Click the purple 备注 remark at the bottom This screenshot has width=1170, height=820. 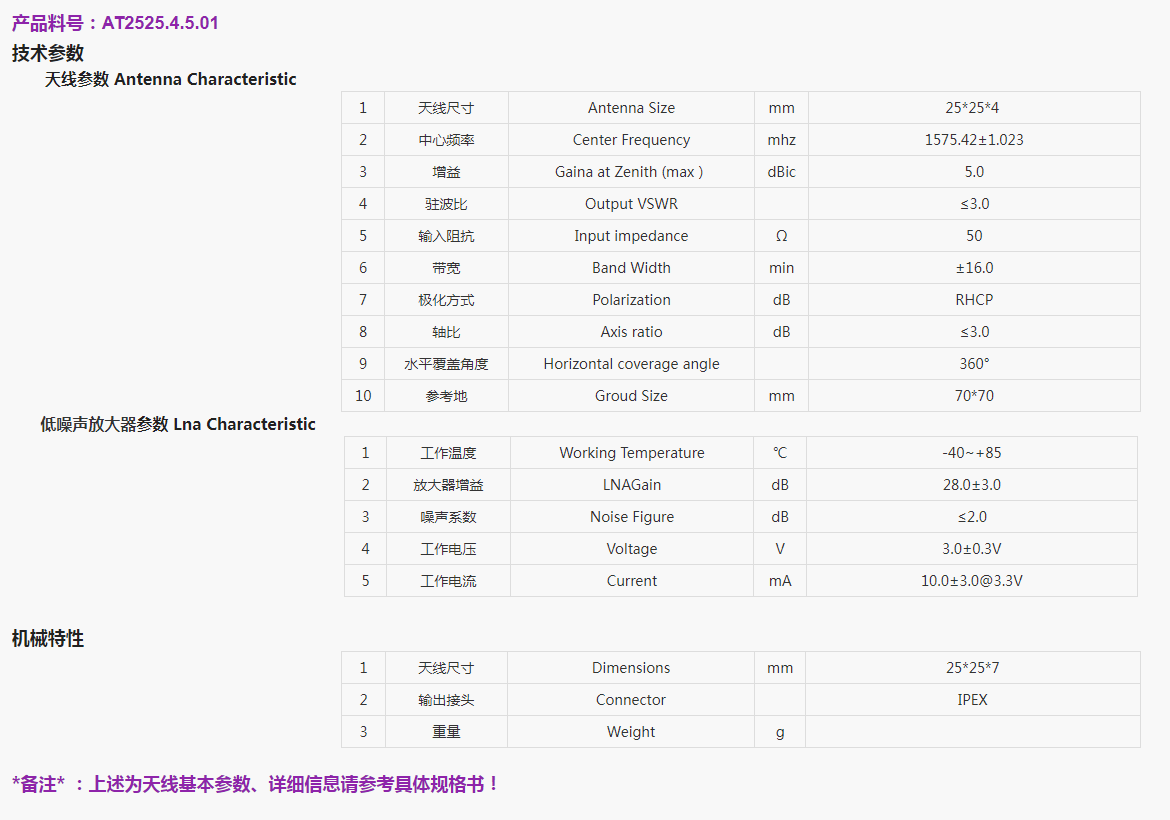click(255, 785)
